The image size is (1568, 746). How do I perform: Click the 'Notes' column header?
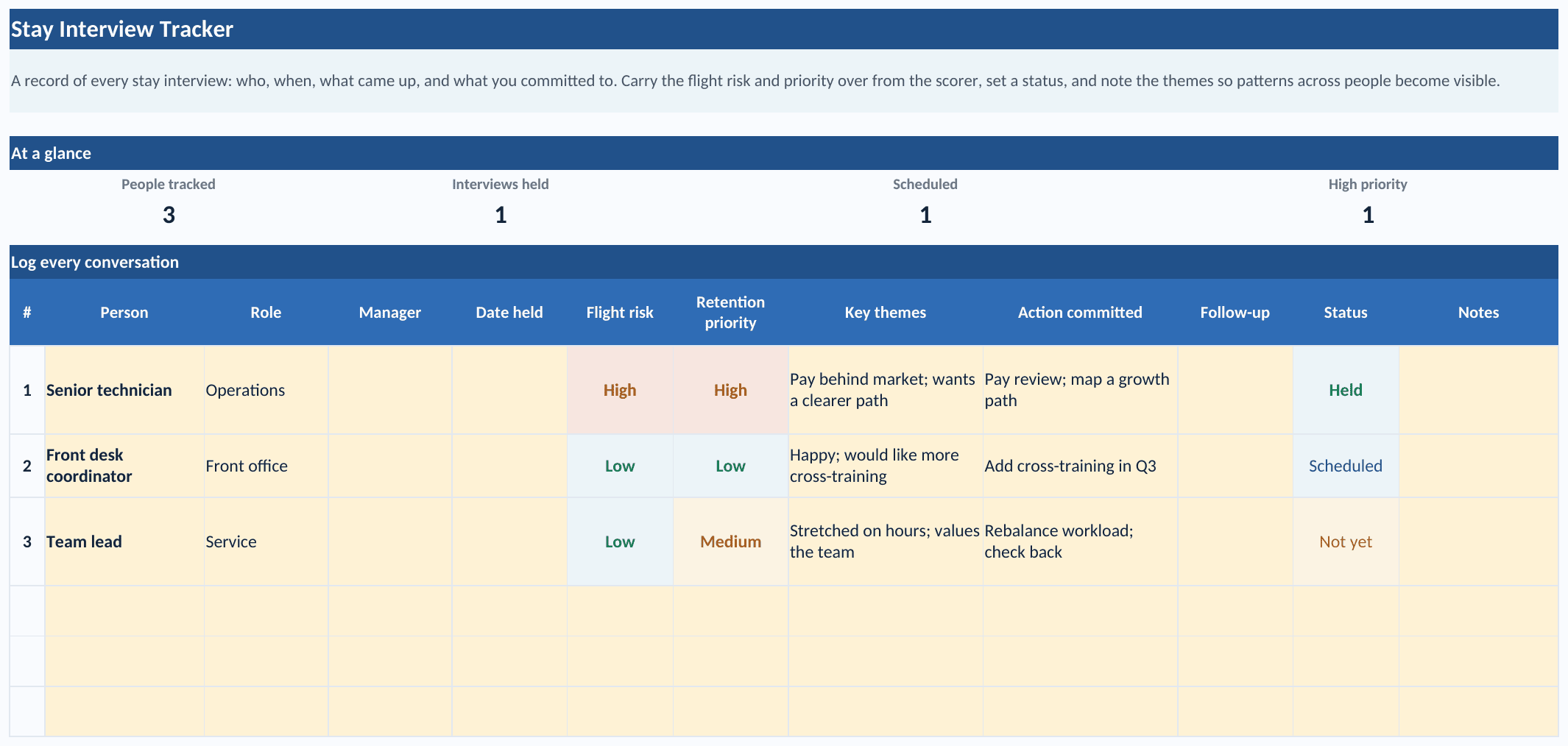coord(1479,312)
